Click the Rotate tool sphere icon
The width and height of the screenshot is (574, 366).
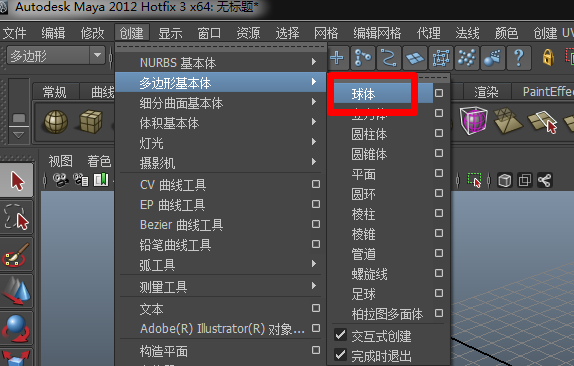pyautogui.click(x=17, y=328)
